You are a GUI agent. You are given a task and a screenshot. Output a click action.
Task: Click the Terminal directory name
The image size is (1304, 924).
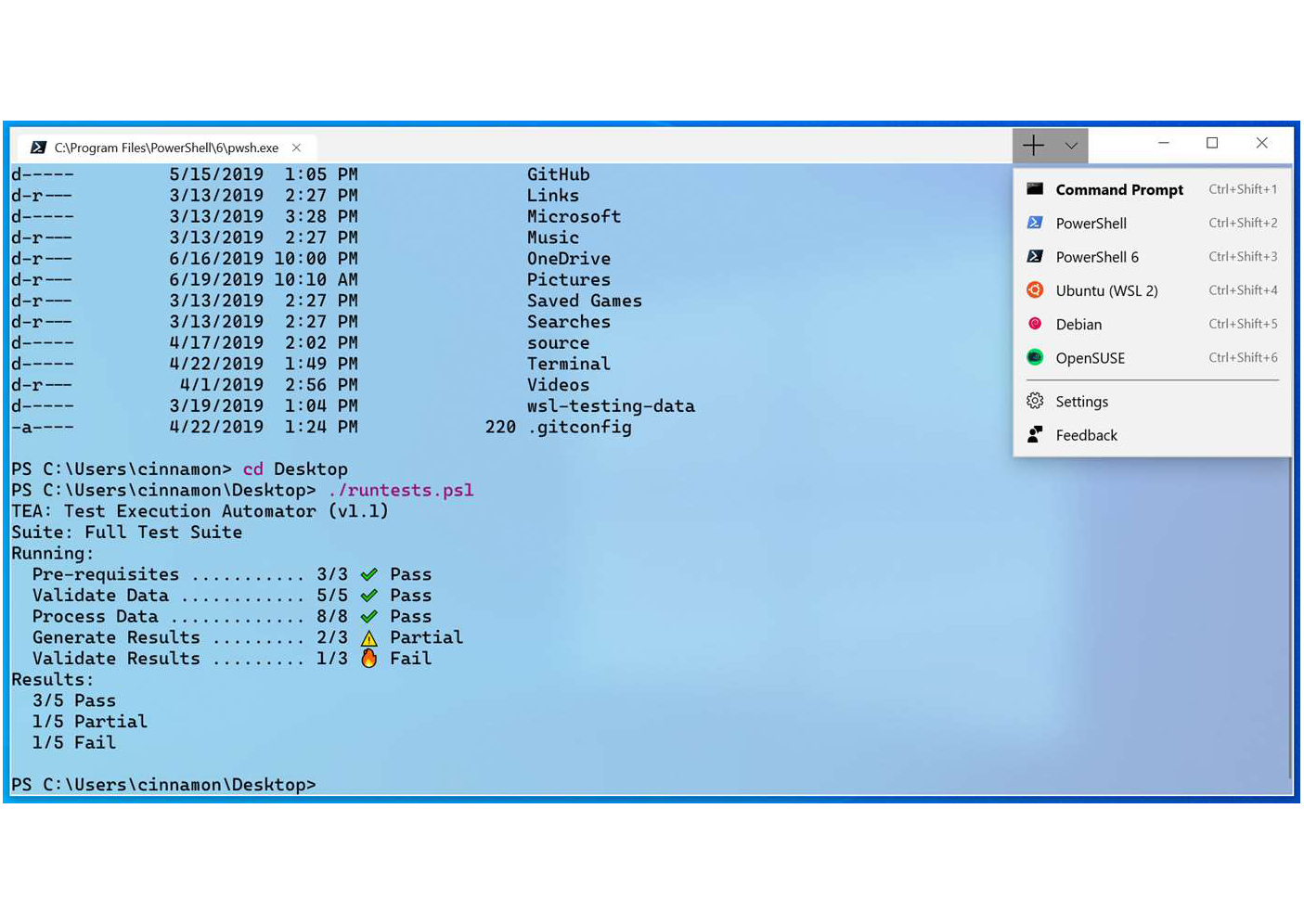tap(569, 364)
